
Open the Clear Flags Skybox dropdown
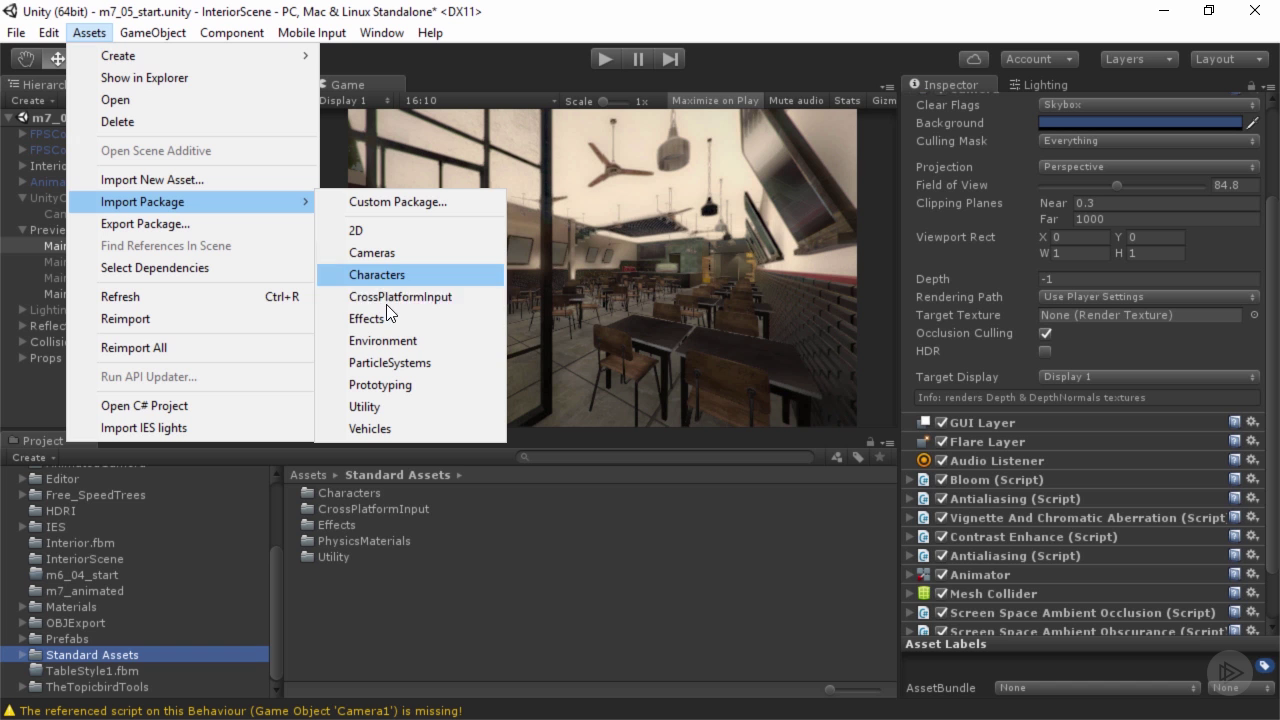(1148, 105)
